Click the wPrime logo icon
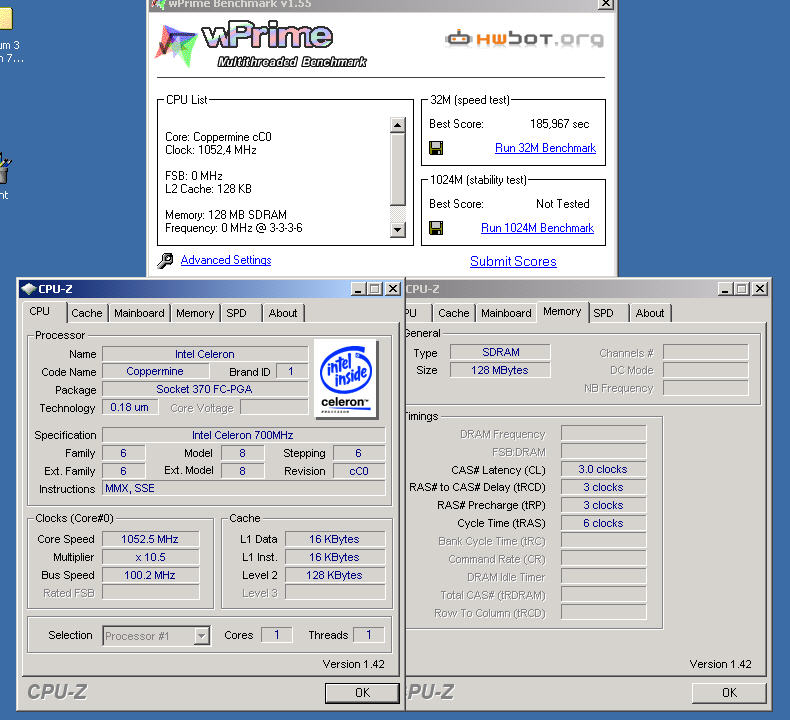 176,45
